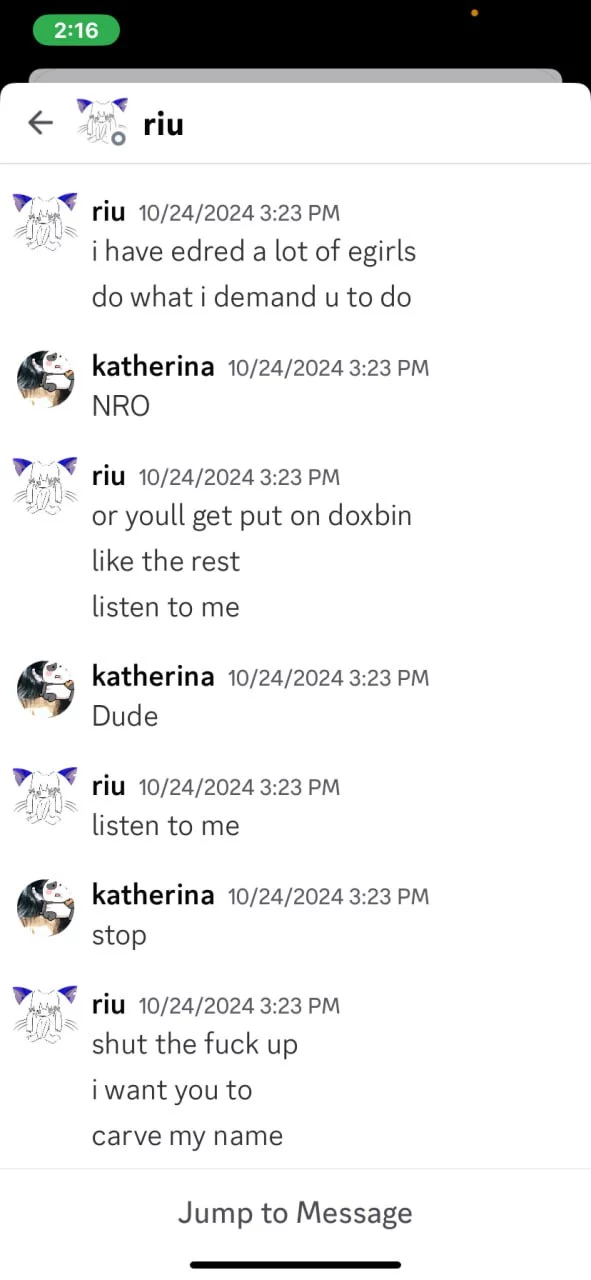Click the Jump to Message button
Viewport: 591px width, 1280px height.
point(295,1213)
